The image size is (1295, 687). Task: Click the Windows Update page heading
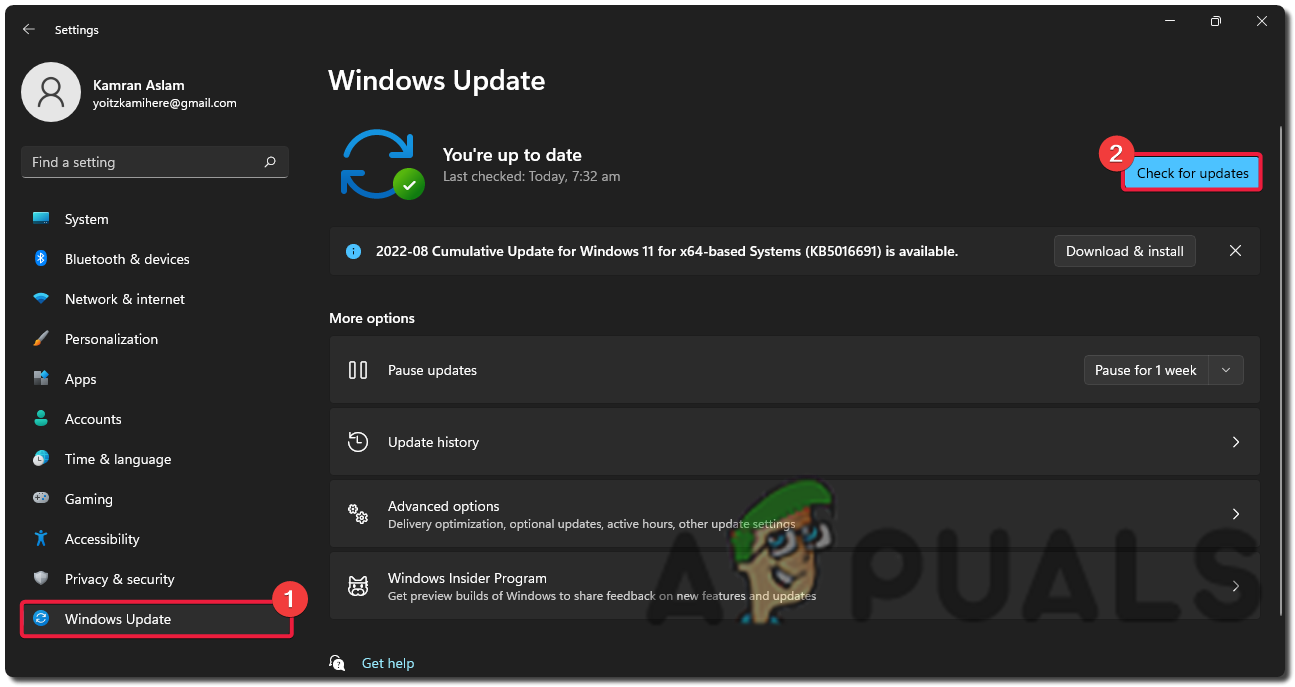[437, 80]
